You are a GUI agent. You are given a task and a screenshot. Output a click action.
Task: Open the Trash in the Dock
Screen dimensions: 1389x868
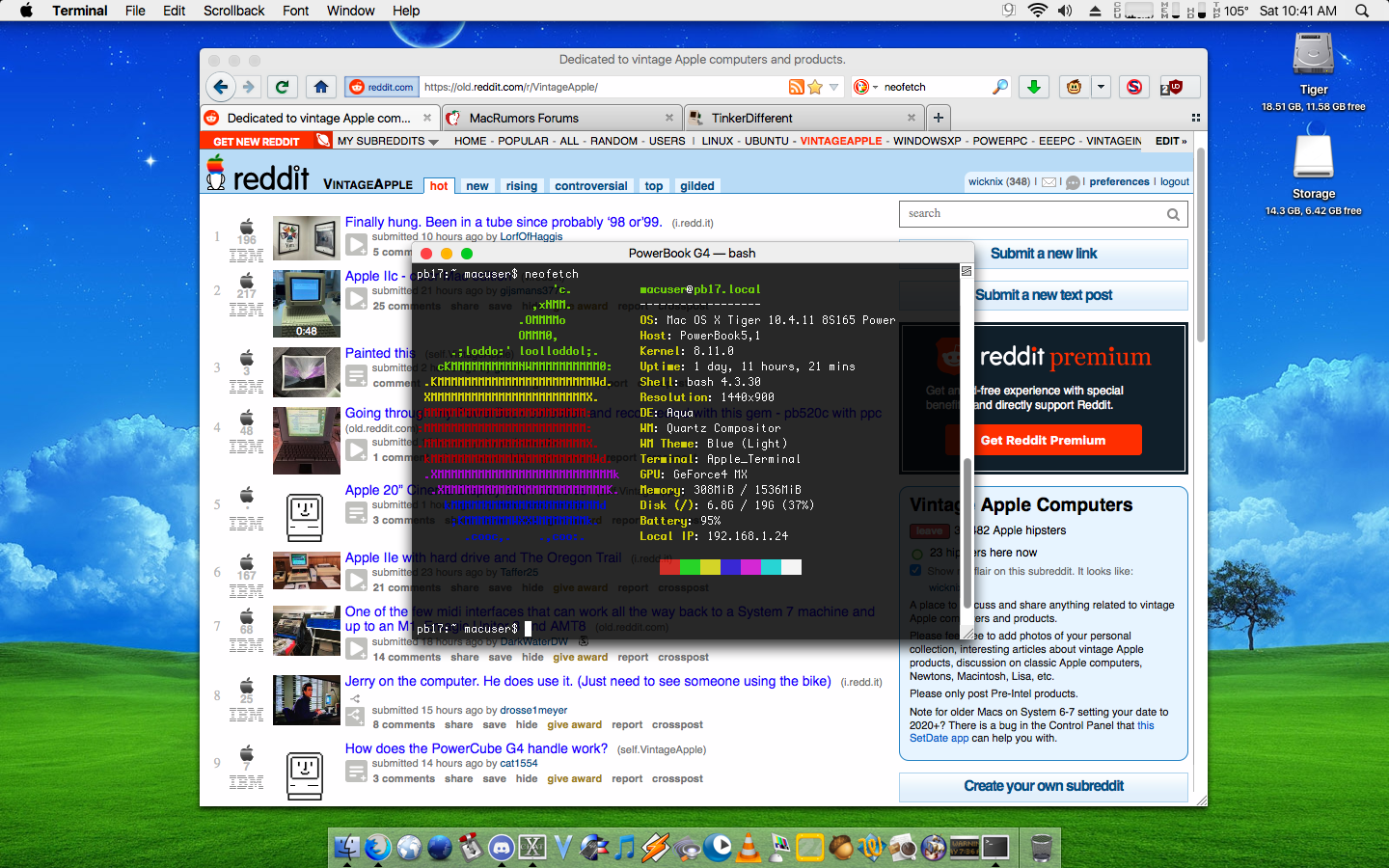(x=1042, y=848)
